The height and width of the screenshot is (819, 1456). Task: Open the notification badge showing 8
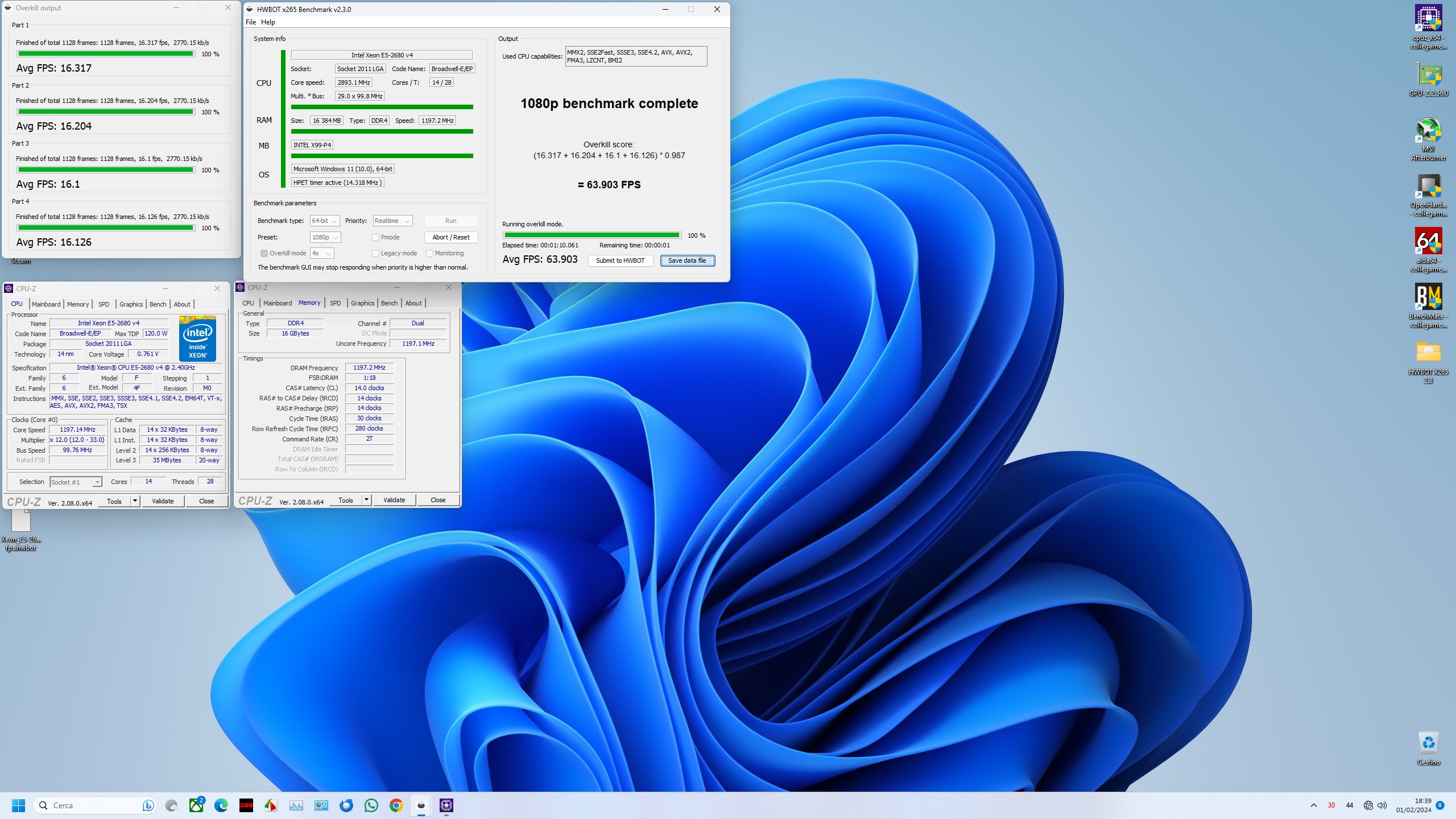point(1440,805)
